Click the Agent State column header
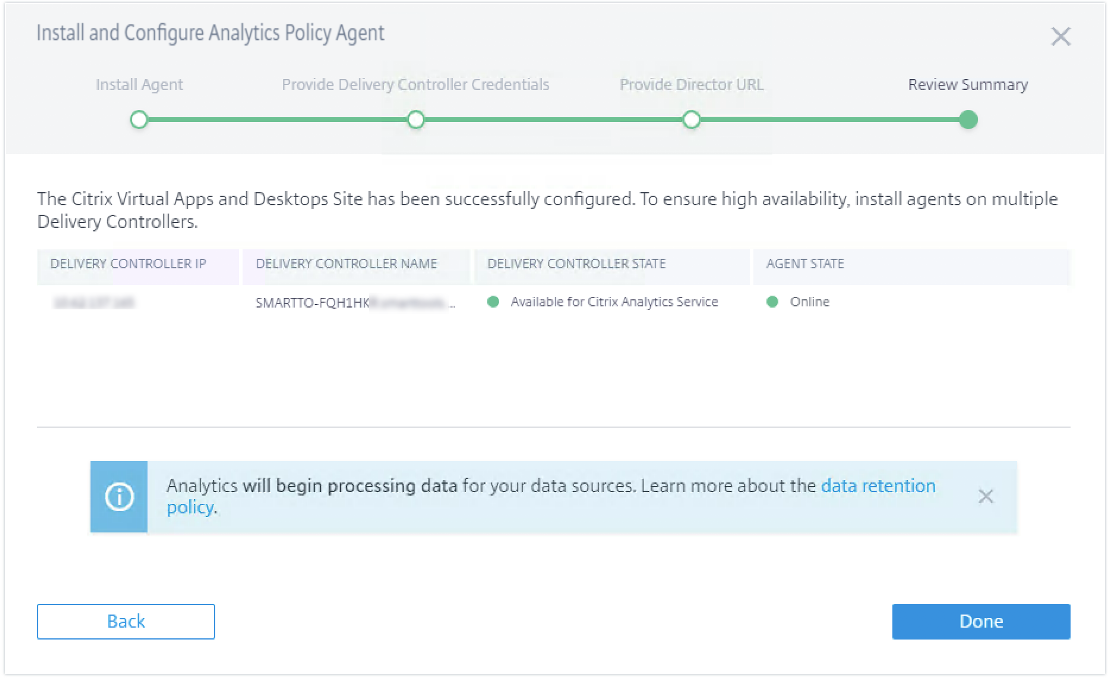This screenshot has height=679, width=1108. coord(805,264)
